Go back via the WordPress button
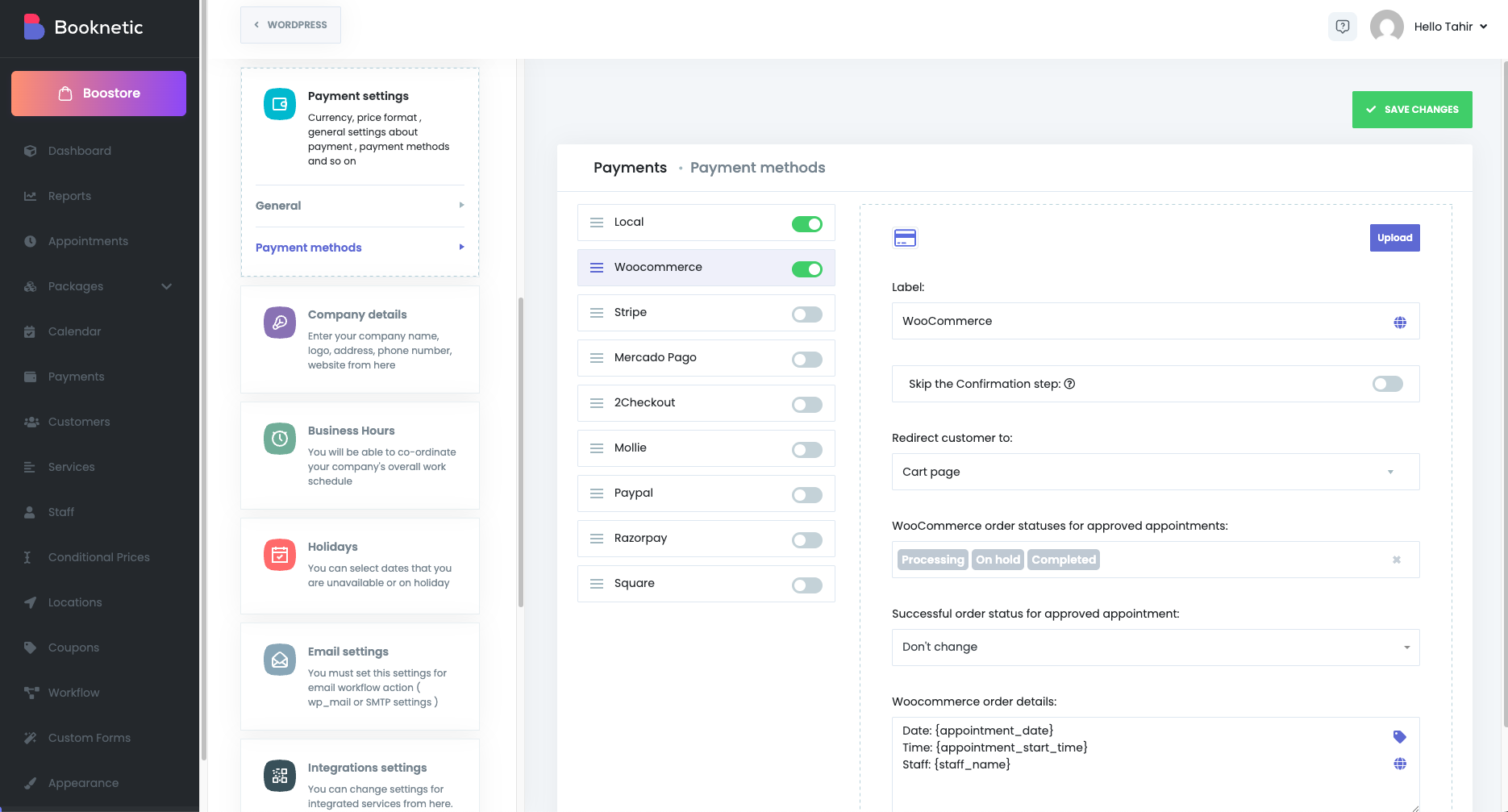The height and width of the screenshot is (812, 1508). point(290,25)
